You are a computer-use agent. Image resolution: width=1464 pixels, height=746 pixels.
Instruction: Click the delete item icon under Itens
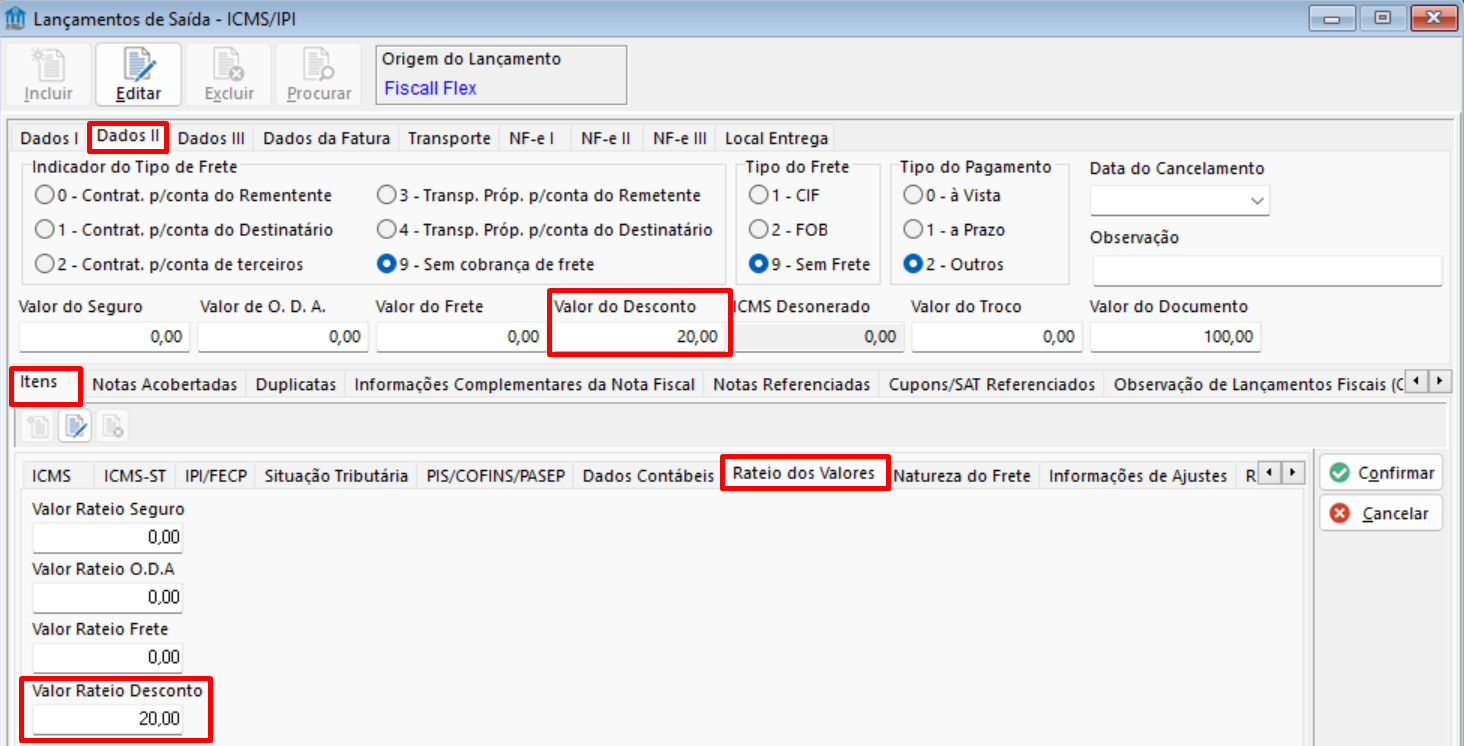pos(113,427)
